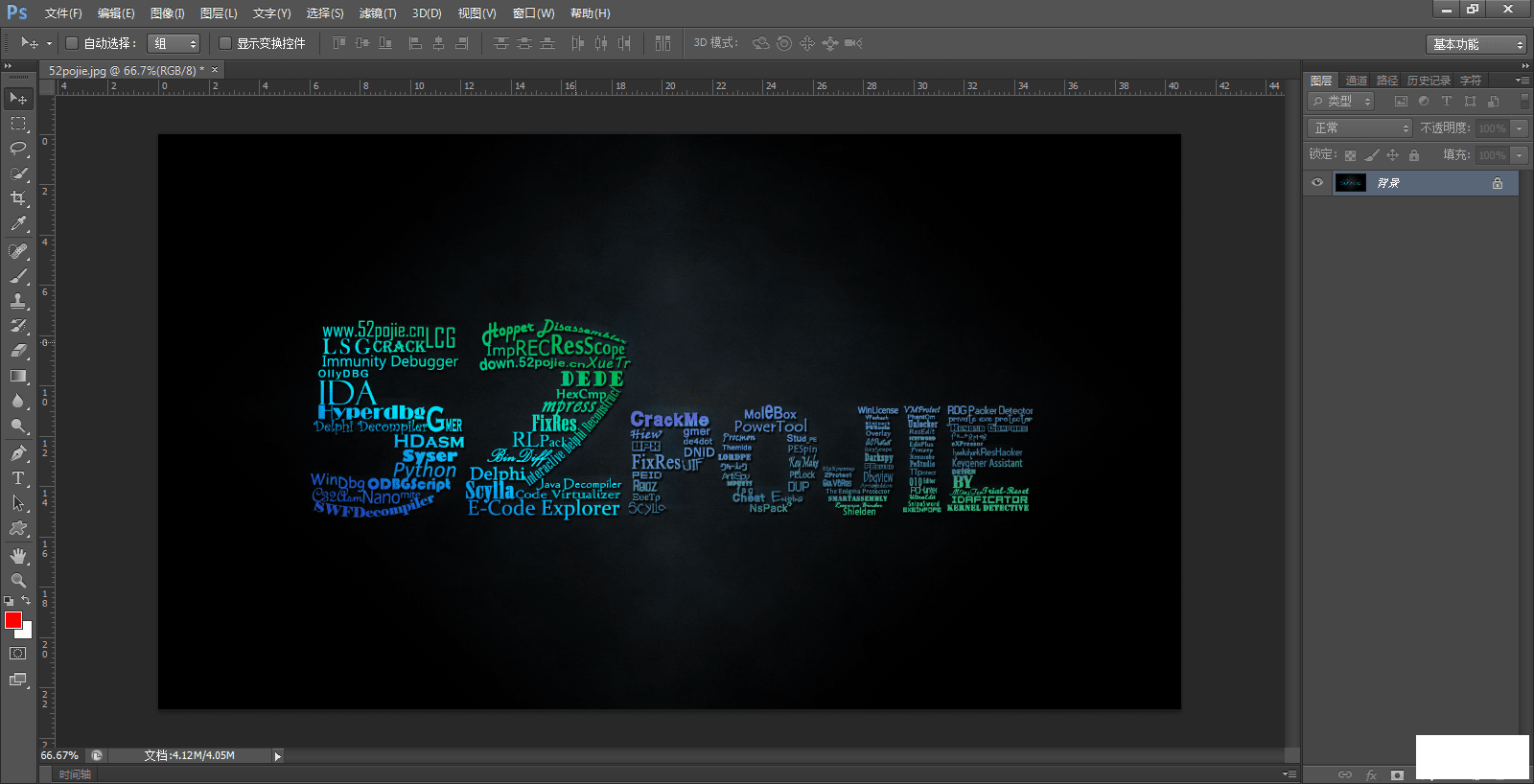Select the History Brush tool
1534x784 pixels.
click(18, 326)
